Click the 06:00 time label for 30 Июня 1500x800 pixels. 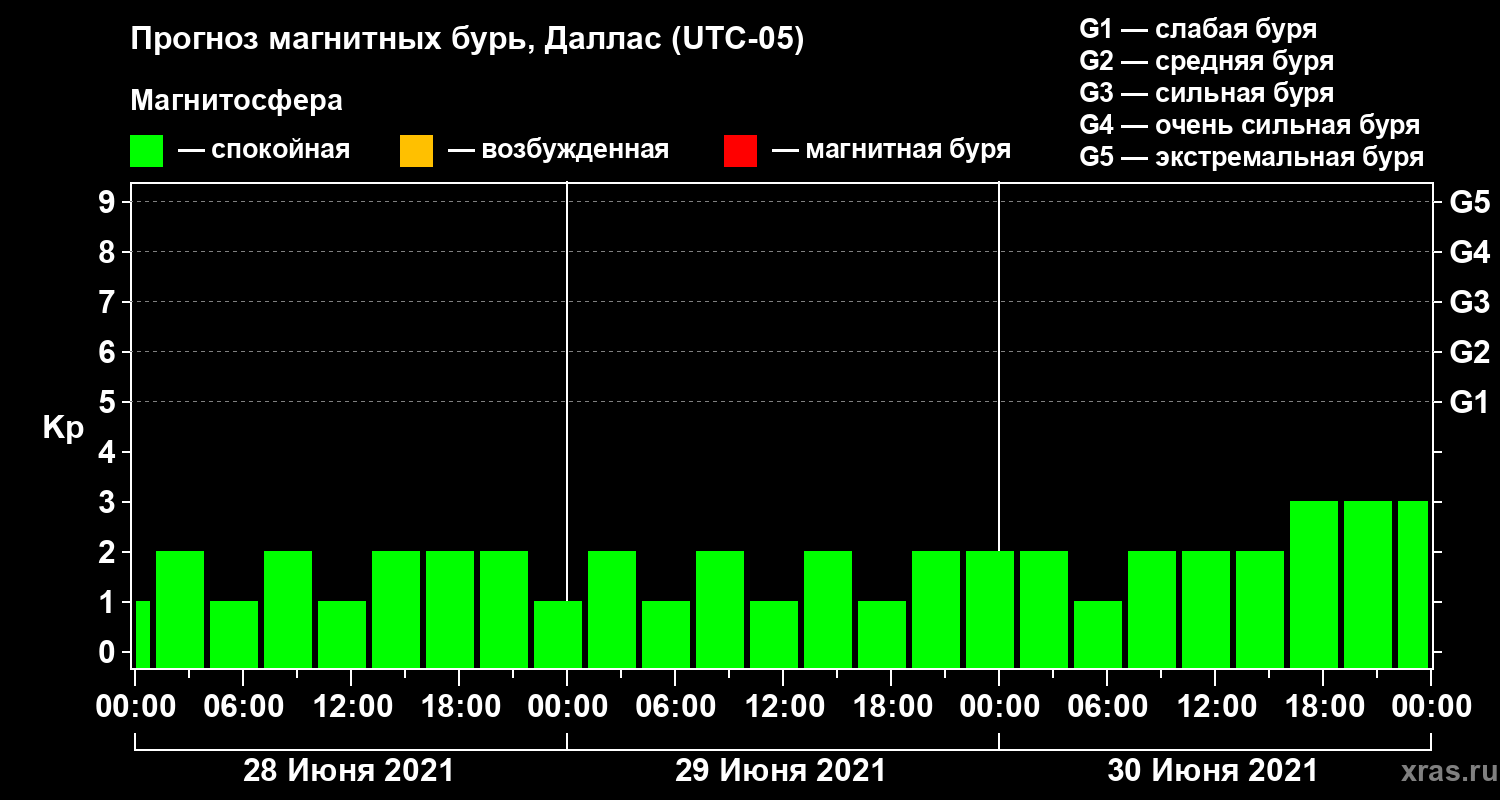(x=1107, y=706)
